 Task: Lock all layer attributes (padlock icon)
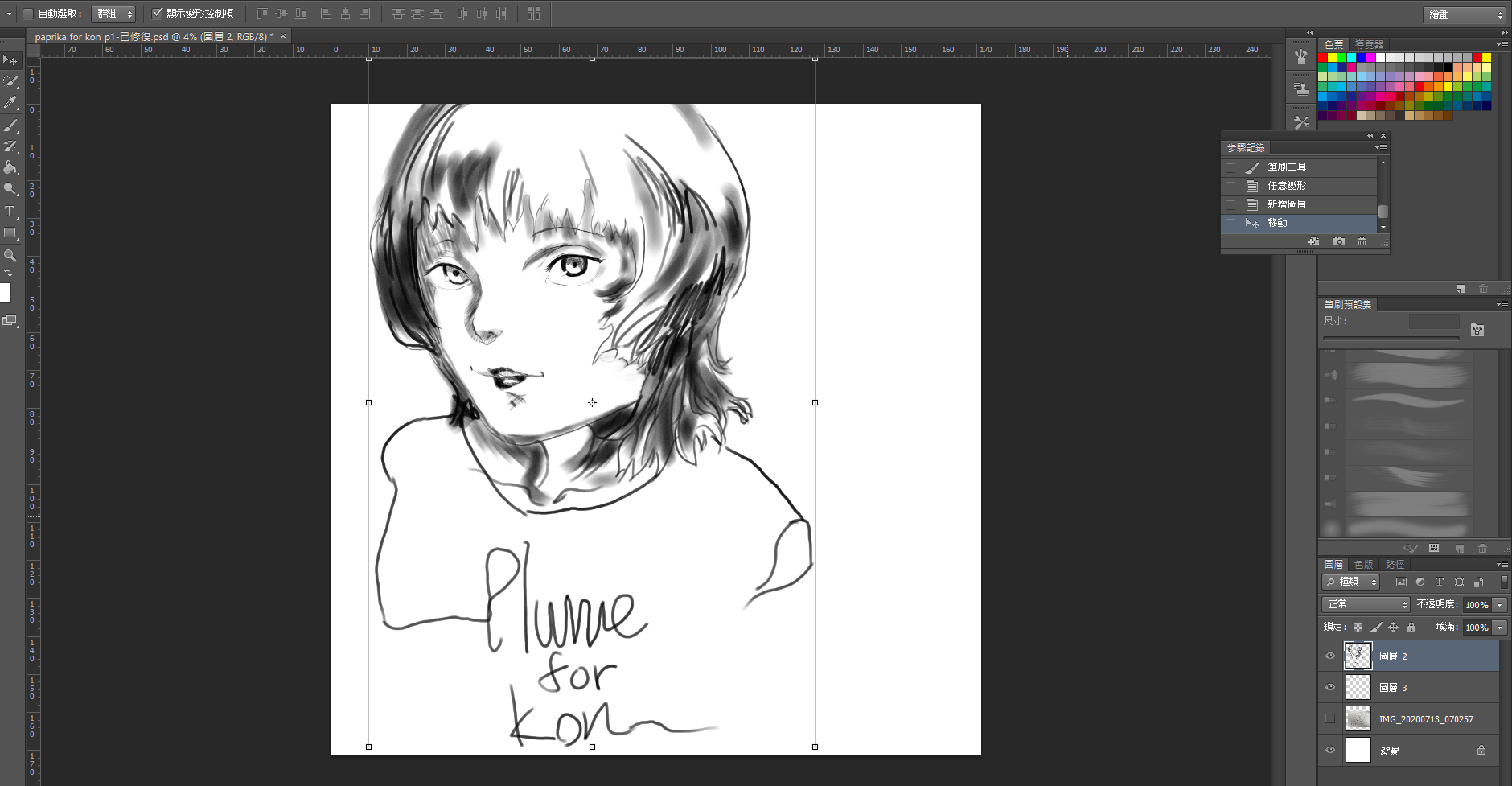1411,628
